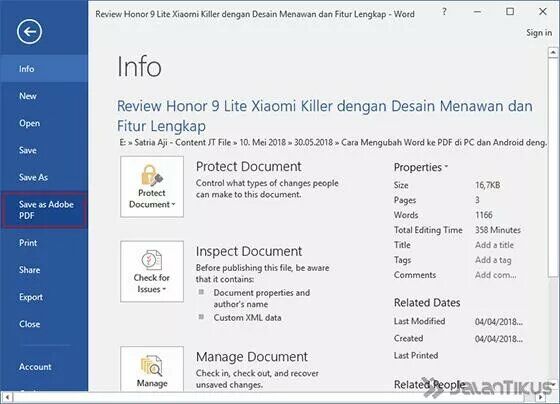
Task: Click the Inspect Document heading
Action: point(249,251)
